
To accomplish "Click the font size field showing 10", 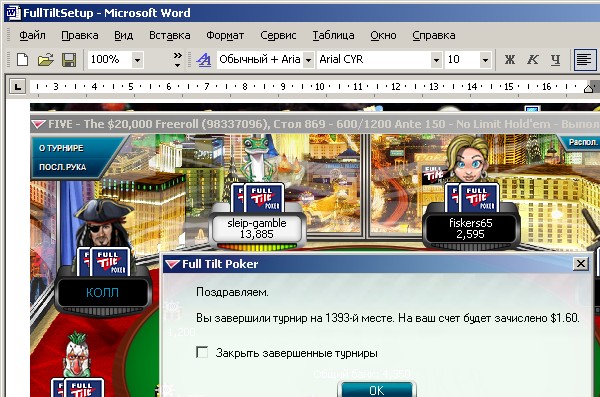I will click(x=462, y=60).
